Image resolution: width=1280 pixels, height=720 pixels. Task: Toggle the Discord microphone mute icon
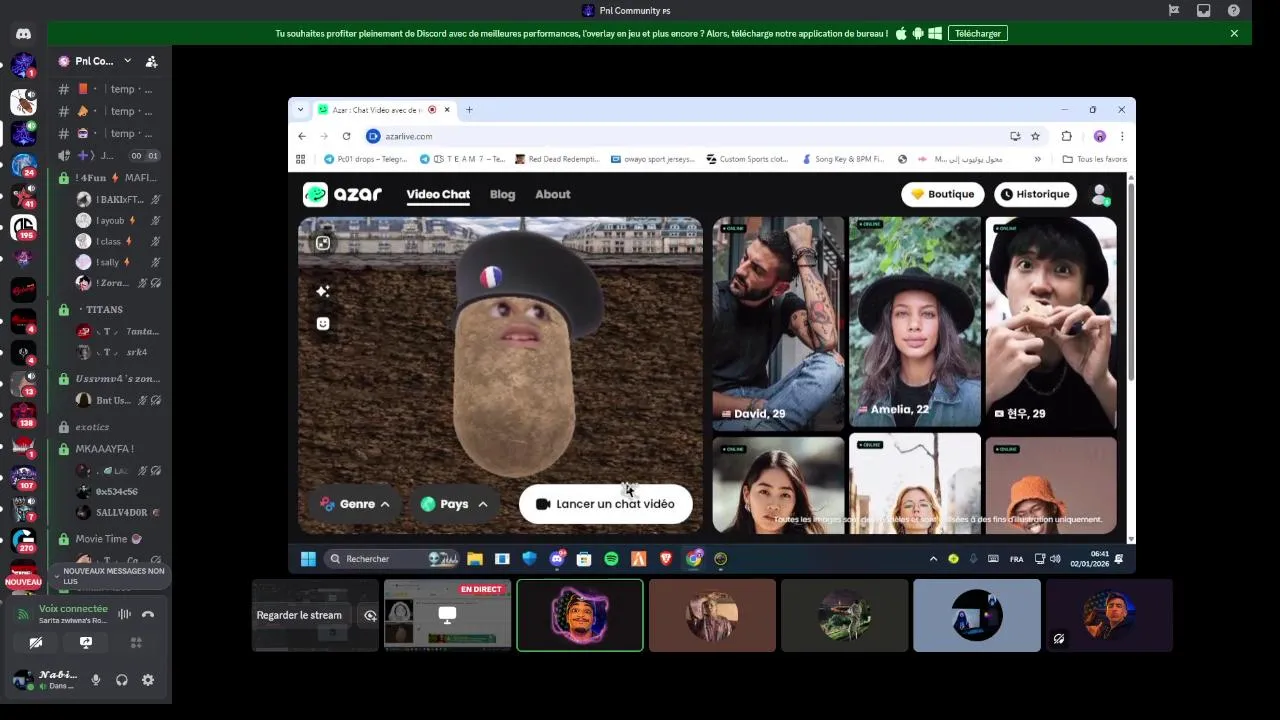pyautogui.click(x=96, y=680)
